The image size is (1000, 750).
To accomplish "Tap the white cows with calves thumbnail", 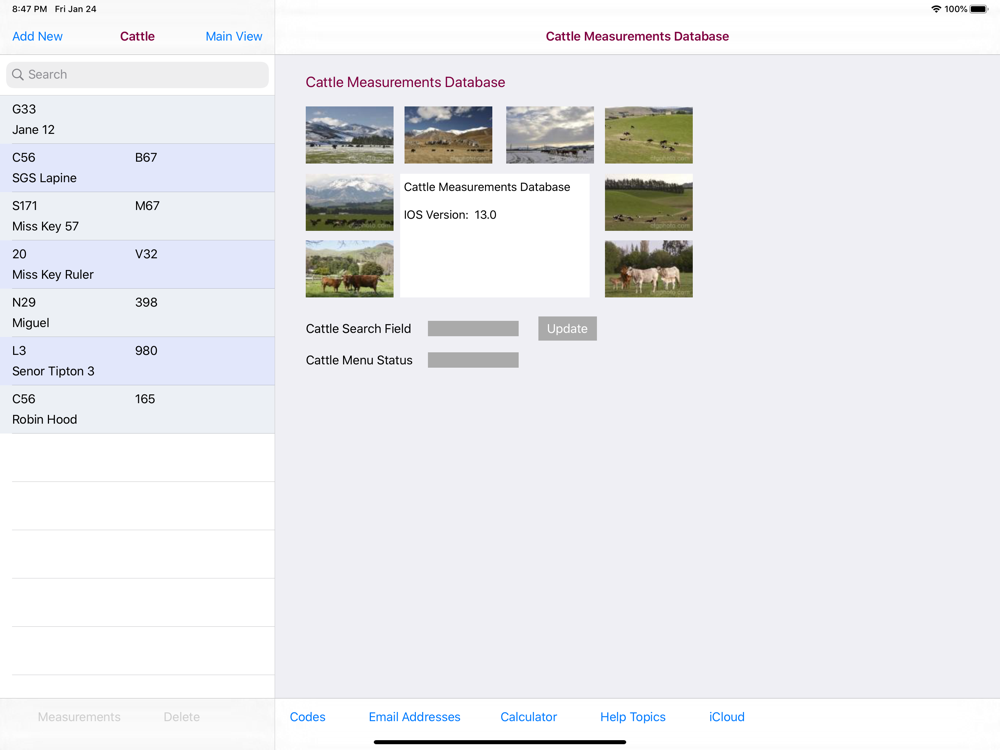I will click(649, 269).
